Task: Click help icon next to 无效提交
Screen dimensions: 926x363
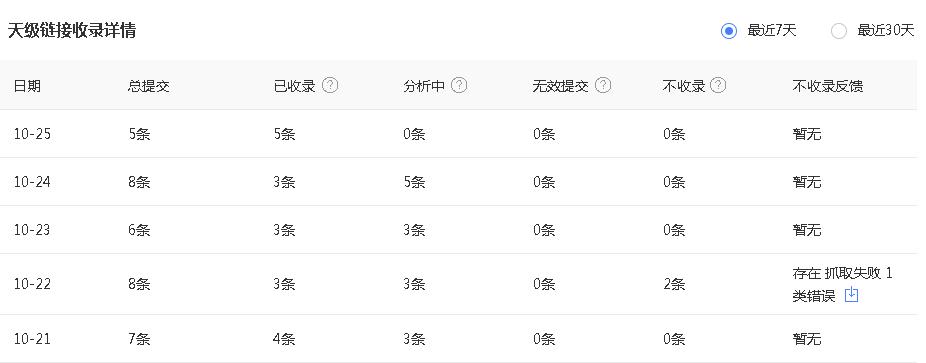Action: pyautogui.click(x=603, y=86)
